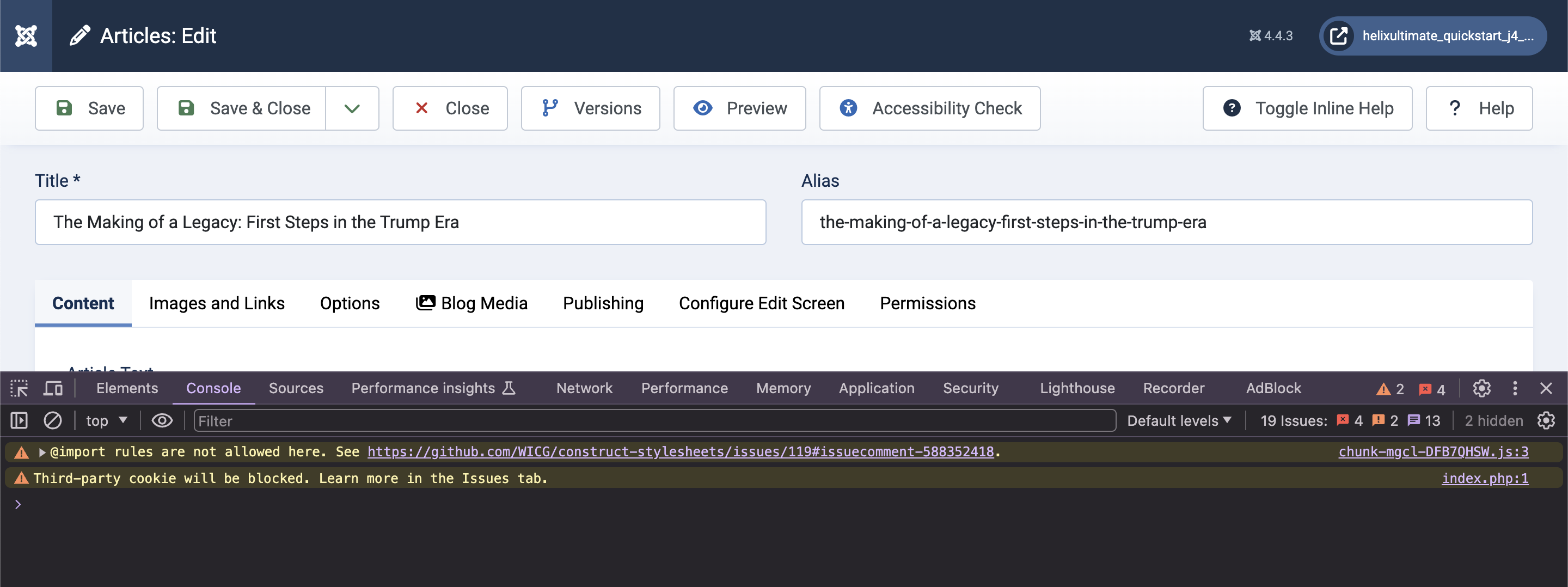Open the github.com WICG issue link
1568x587 pixels.
coord(680,452)
